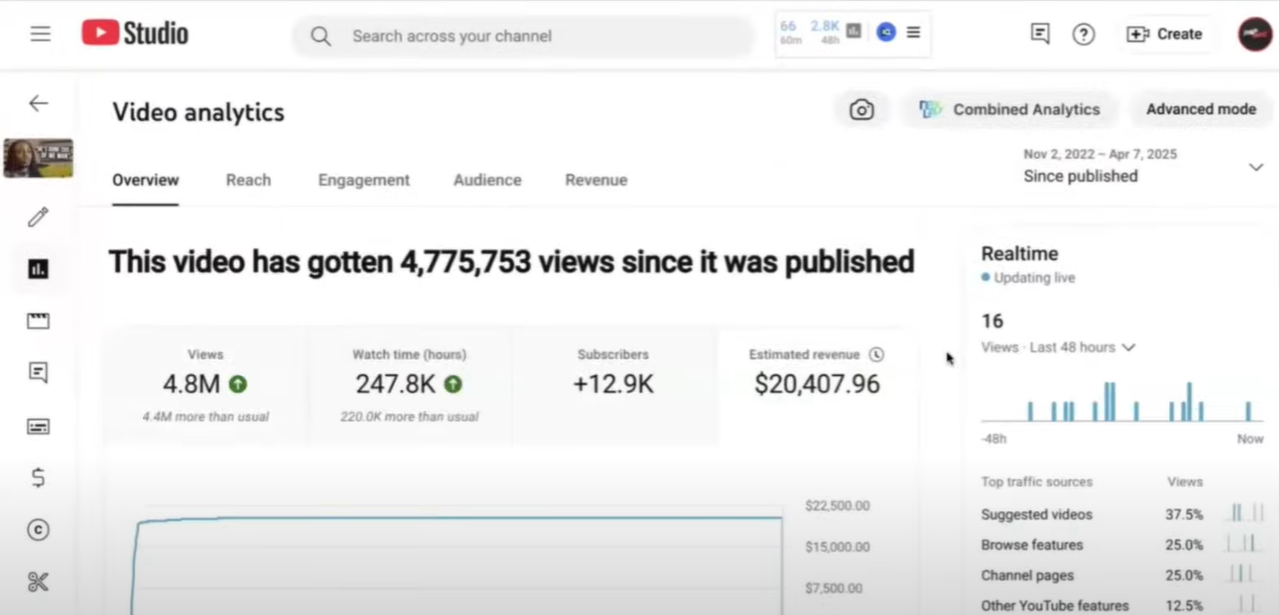This screenshot has width=1279, height=615.
Task: Open the Copyright section icon in sidebar
Action: (x=38, y=530)
